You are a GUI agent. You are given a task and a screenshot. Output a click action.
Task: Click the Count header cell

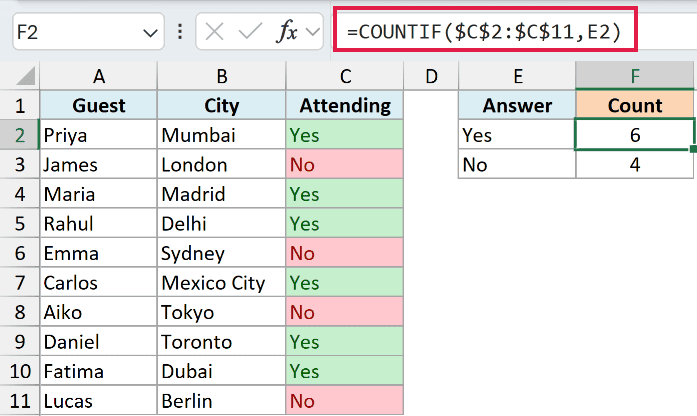point(635,106)
